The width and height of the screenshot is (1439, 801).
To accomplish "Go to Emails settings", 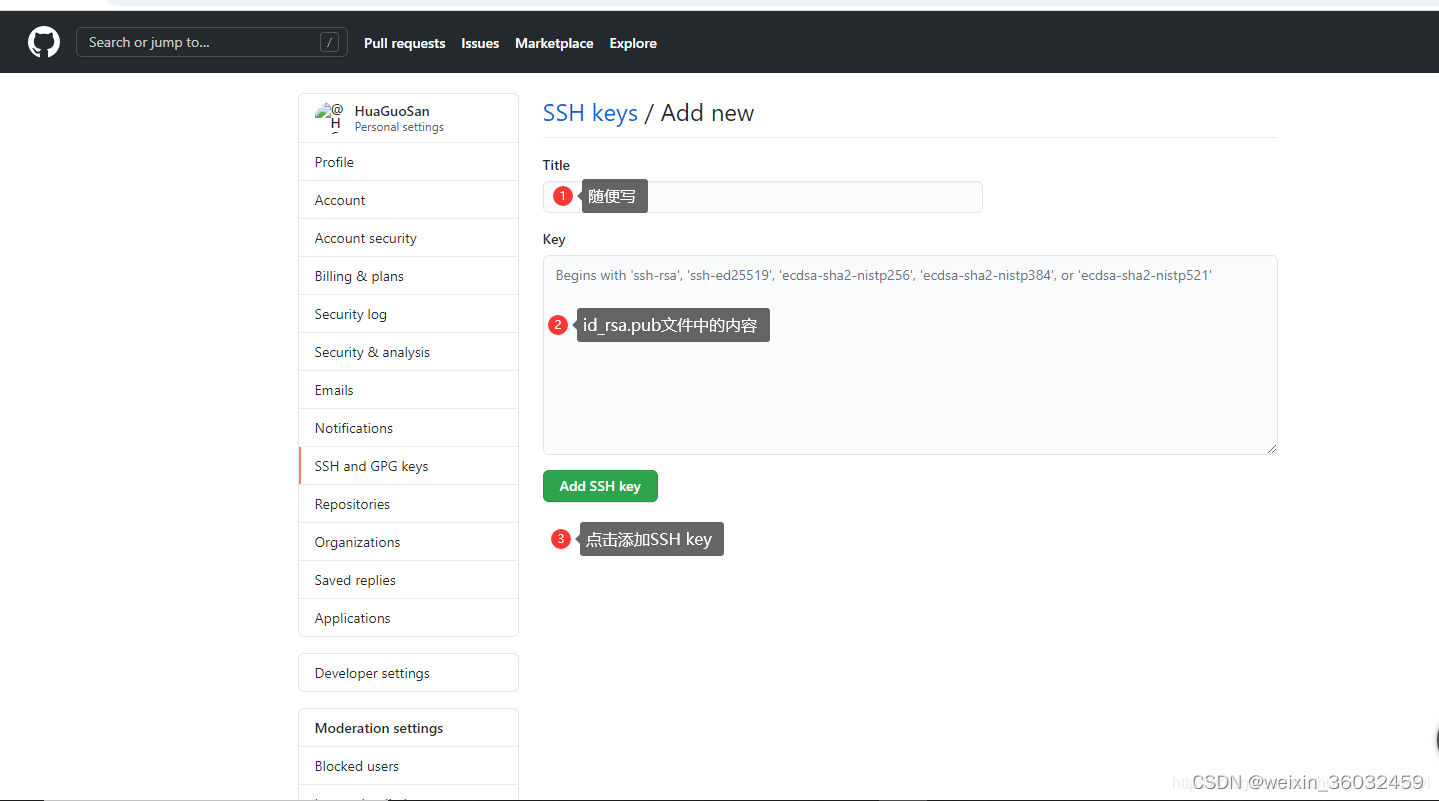I will pos(408,390).
